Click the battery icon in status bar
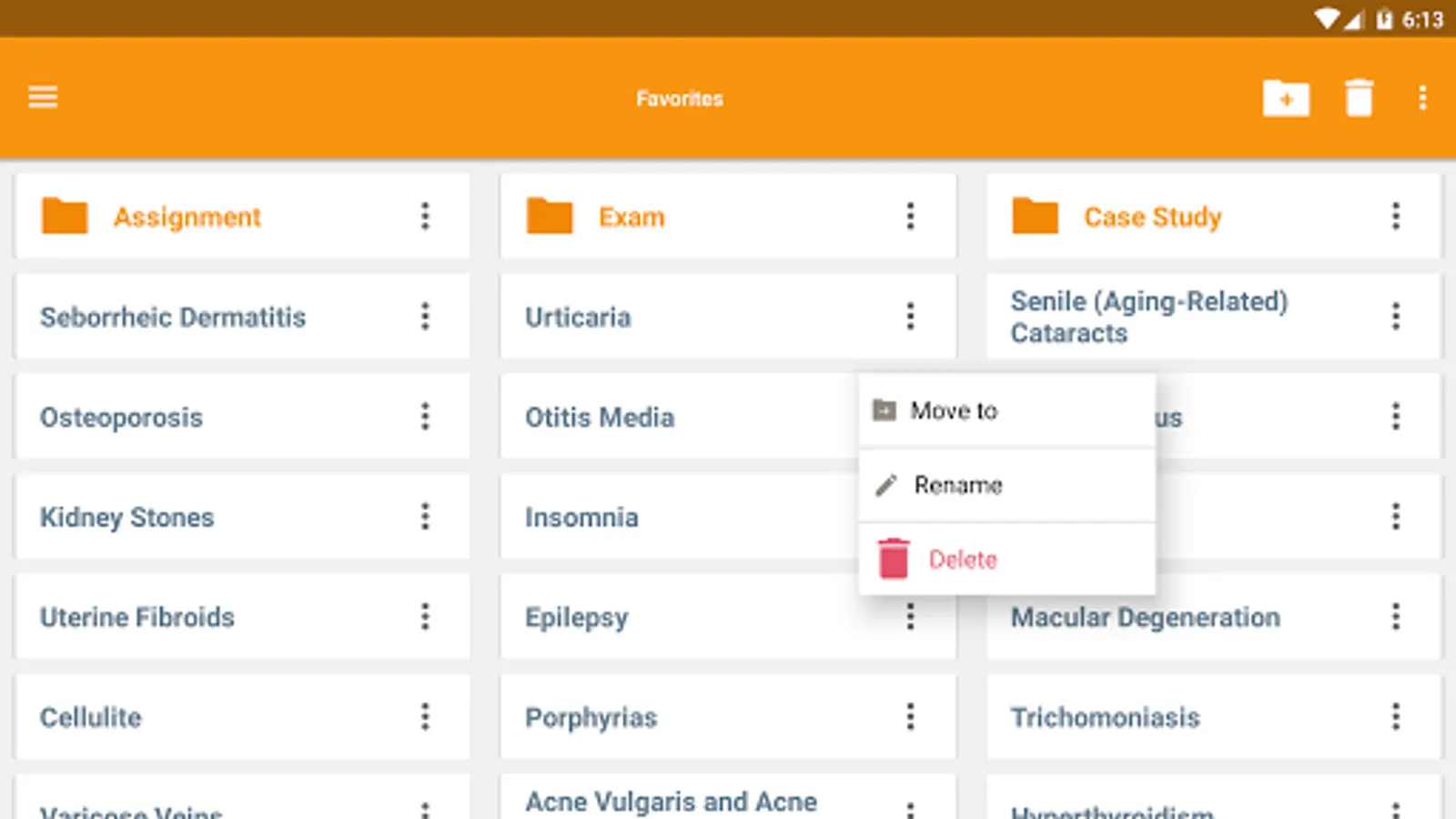This screenshot has height=819, width=1456. 1384,19
